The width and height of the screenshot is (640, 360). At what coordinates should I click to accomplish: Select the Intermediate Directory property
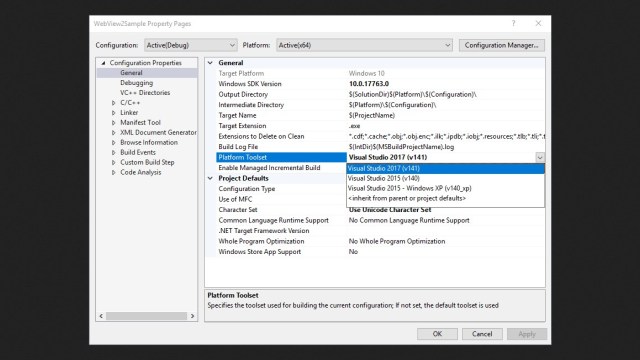[251, 105]
